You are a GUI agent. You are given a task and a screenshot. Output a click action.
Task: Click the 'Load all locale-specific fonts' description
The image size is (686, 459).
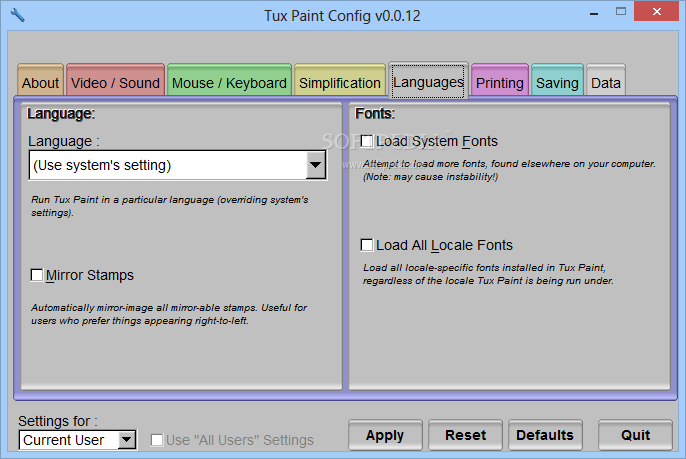[x=488, y=274]
